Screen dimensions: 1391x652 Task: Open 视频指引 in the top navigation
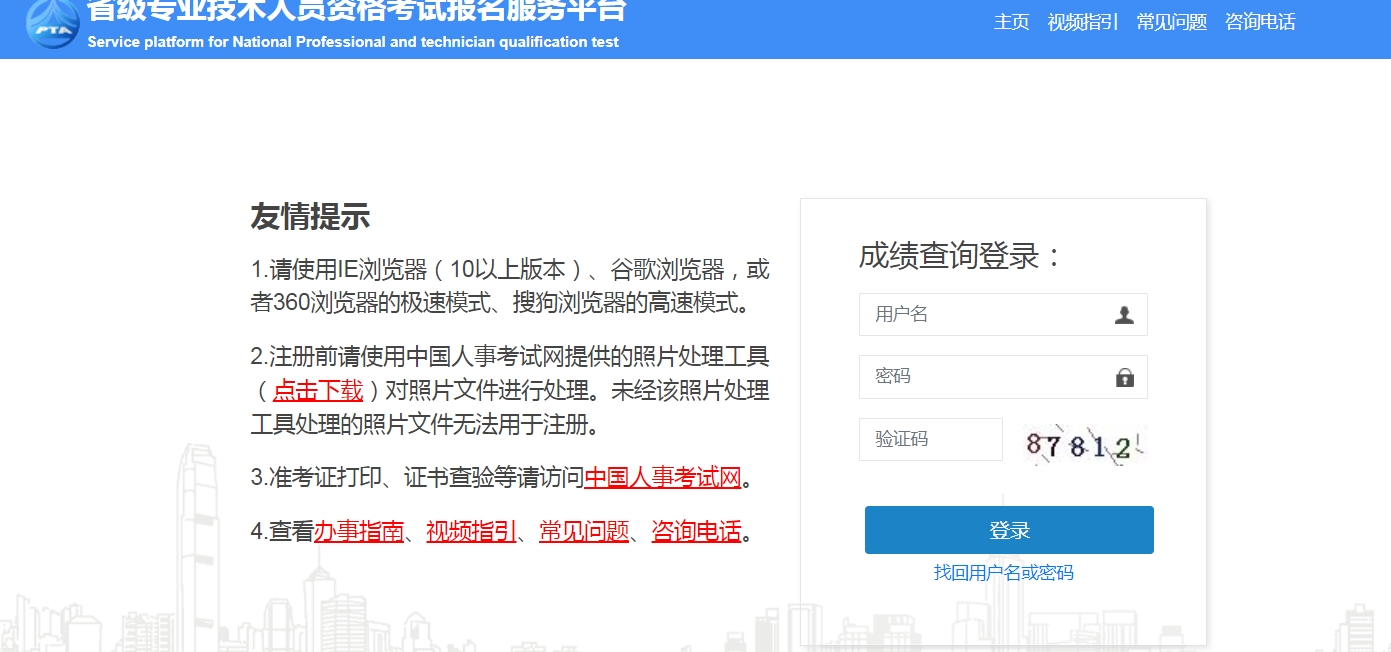[1083, 22]
